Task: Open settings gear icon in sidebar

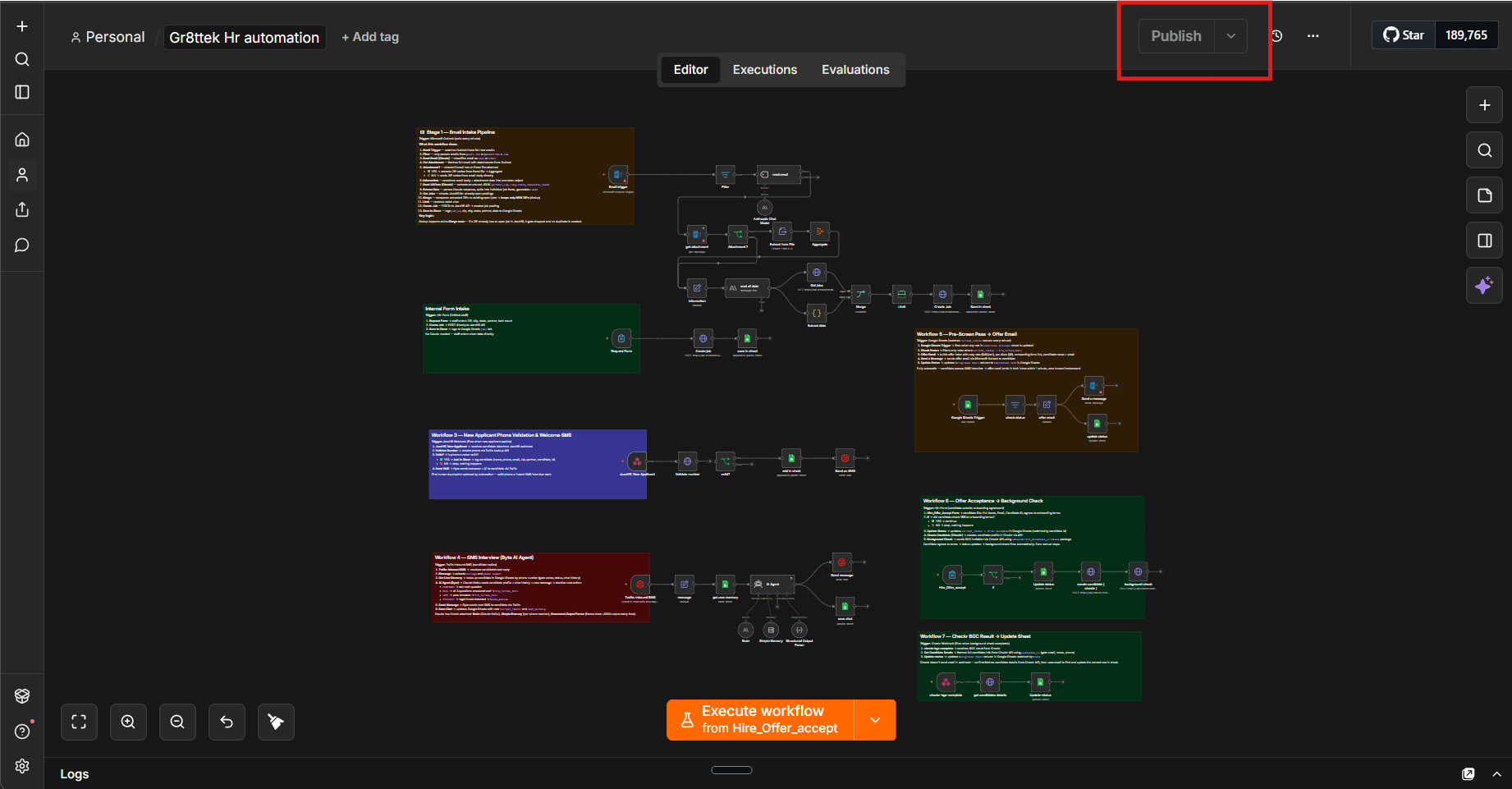Action: click(22, 766)
